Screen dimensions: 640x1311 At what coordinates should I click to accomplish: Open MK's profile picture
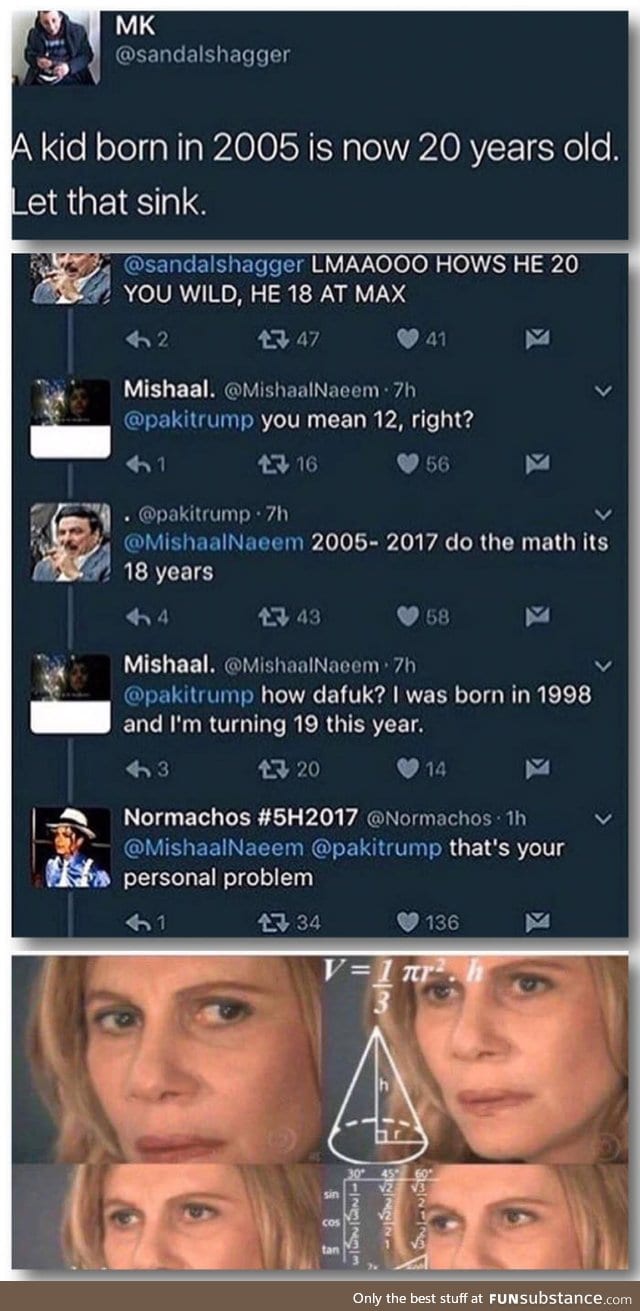(59, 48)
